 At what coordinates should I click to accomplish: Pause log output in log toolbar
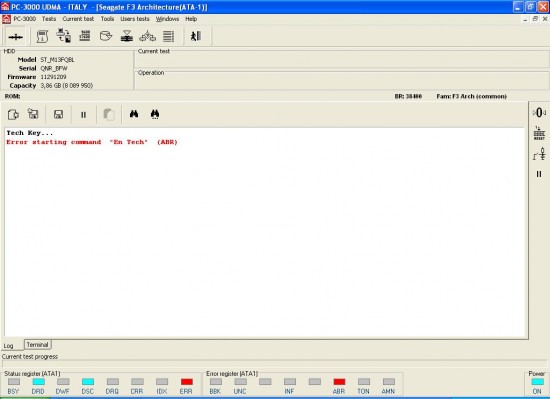click(x=83, y=115)
